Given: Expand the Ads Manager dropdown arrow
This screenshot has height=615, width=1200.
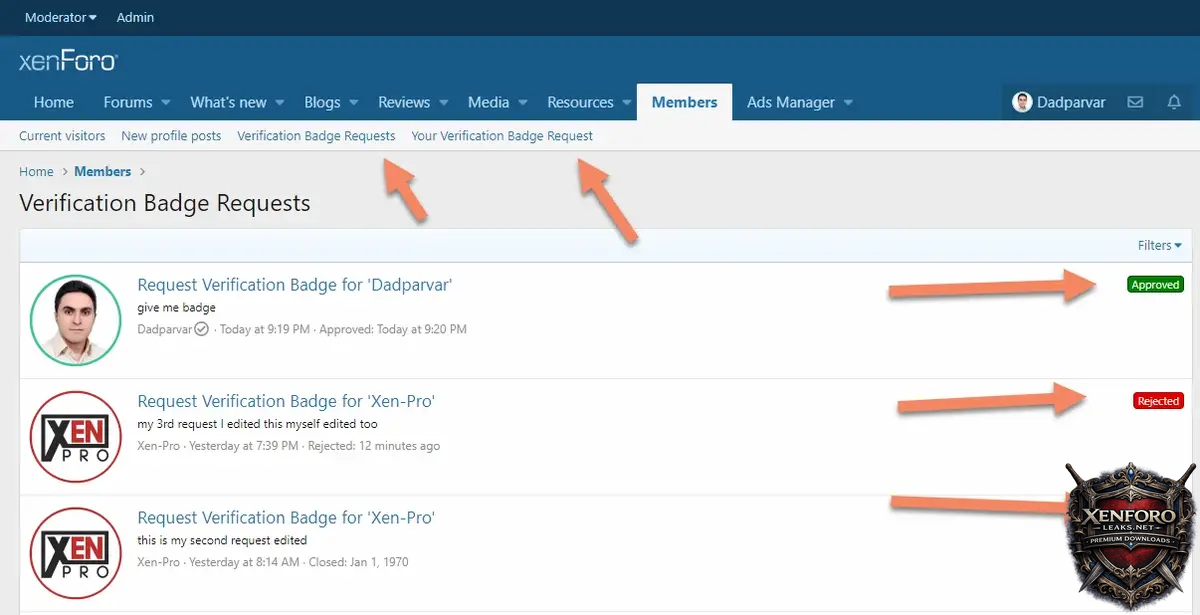Looking at the screenshot, I should pos(848,102).
